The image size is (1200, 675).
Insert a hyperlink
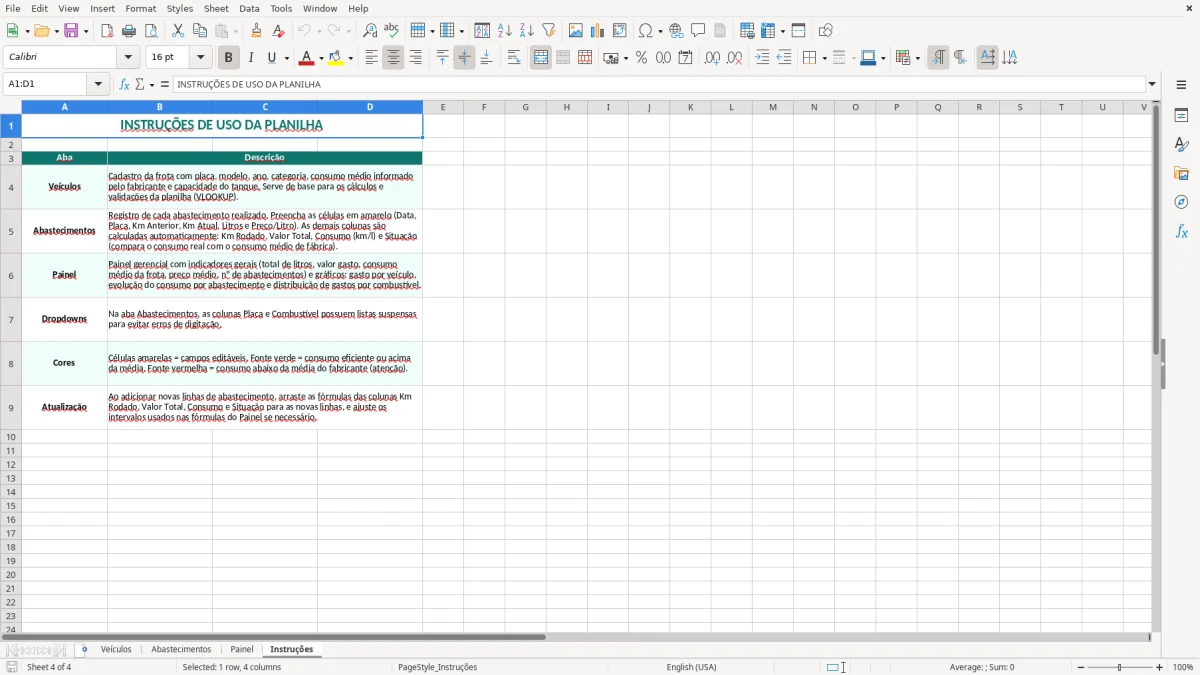tap(676, 31)
